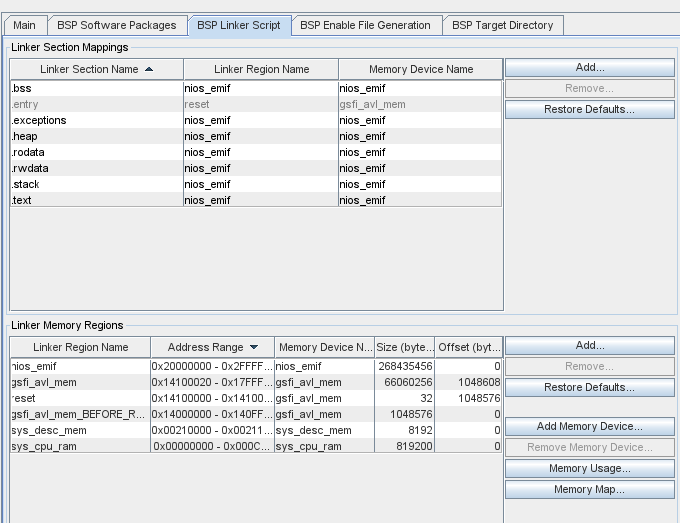Click the Add Memory Device button
The height and width of the screenshot is (523, 680).
589,427
